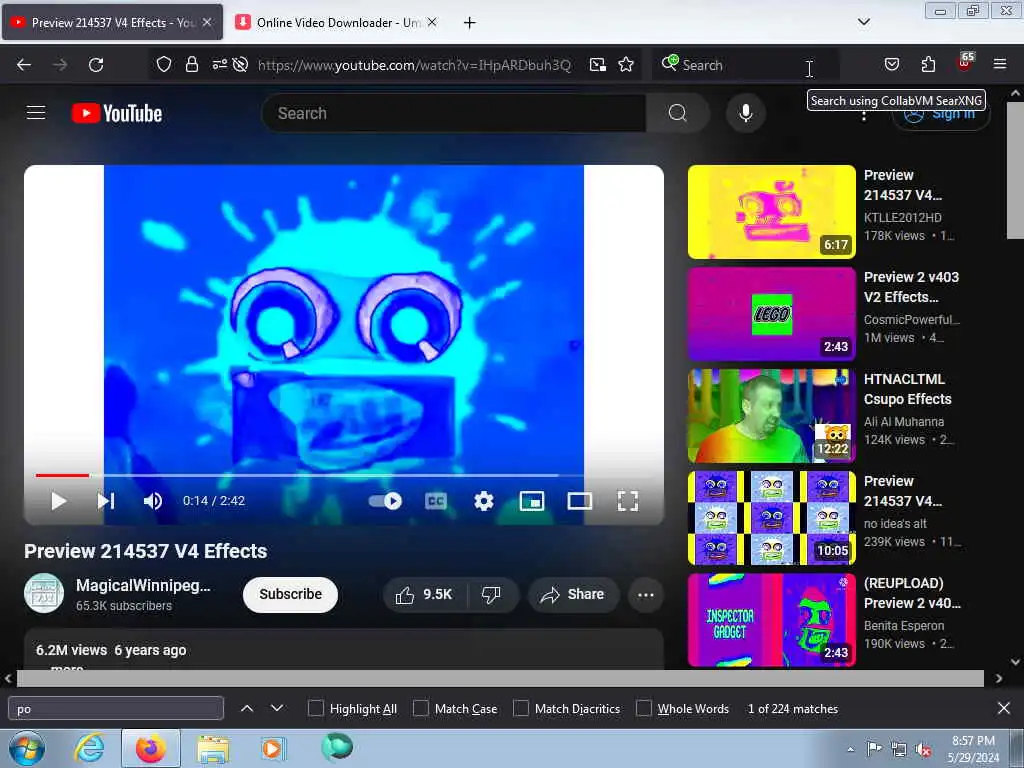Go to the YouTube home logo
Screen dimensions: 1024x768
[x=117, y=113]
